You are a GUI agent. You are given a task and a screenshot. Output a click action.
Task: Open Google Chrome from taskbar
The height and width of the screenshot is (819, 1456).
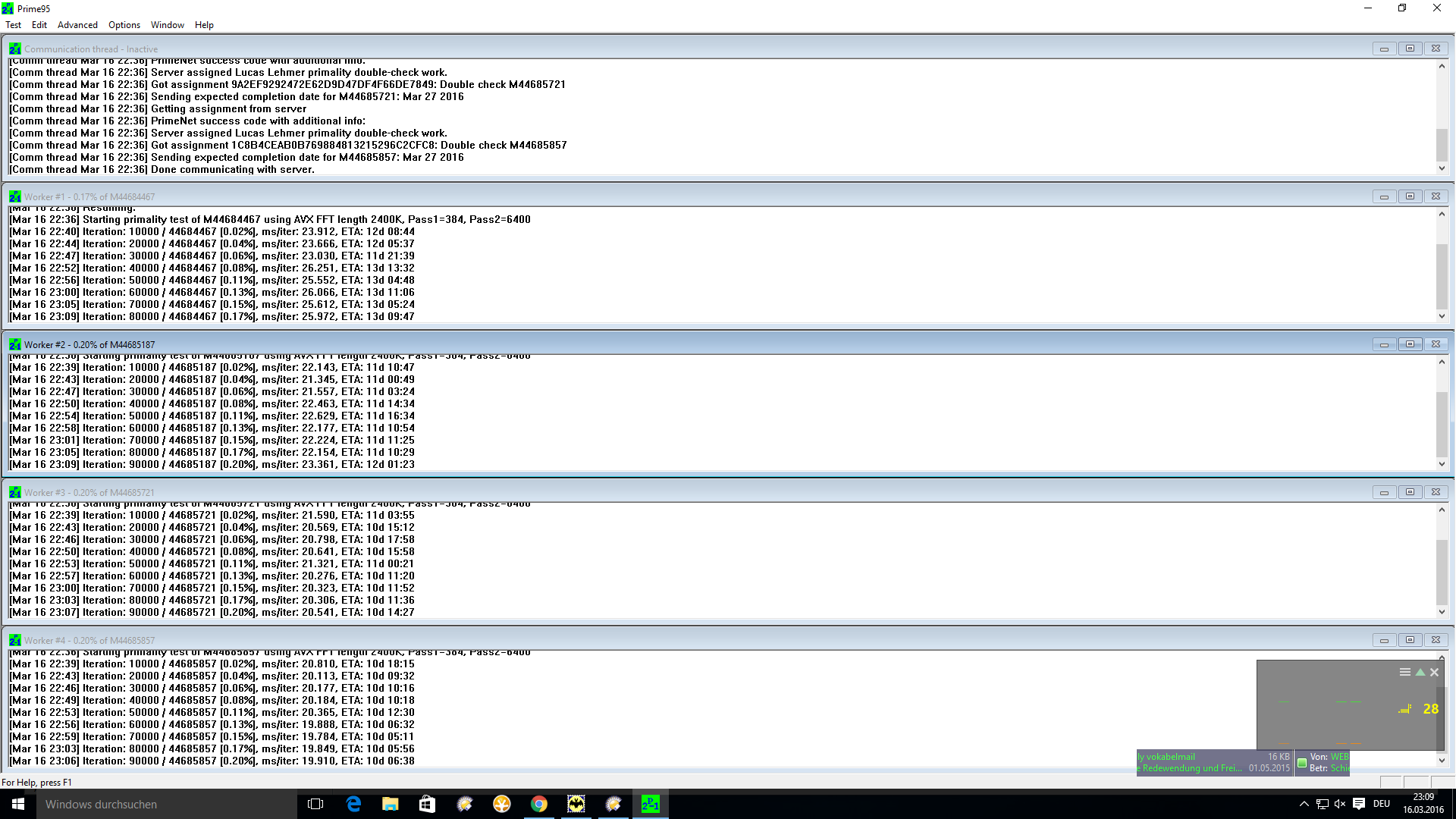[538, 804]
